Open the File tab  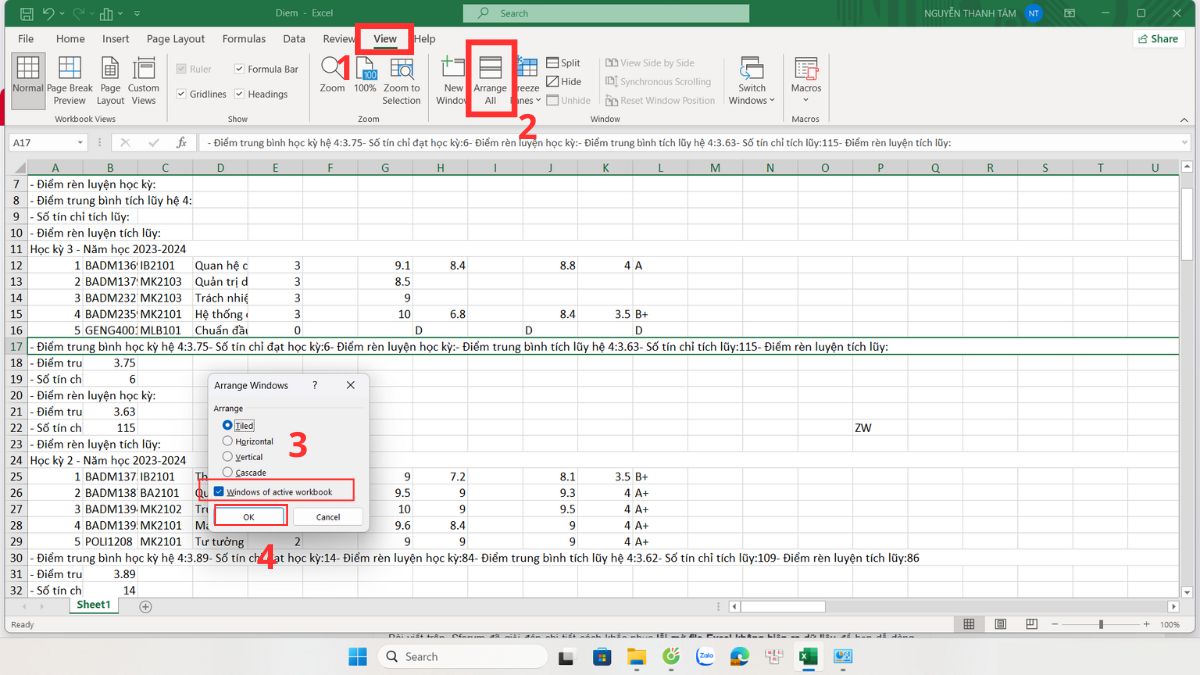tap(26, 39)
